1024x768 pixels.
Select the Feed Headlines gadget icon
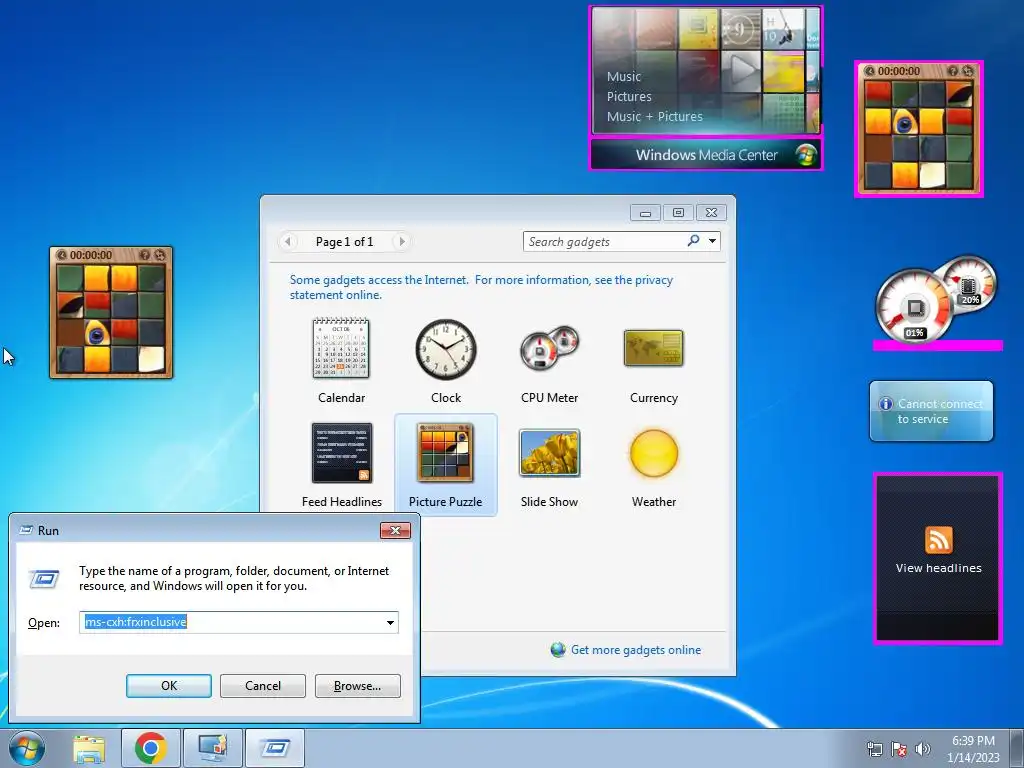coord(342,453)
